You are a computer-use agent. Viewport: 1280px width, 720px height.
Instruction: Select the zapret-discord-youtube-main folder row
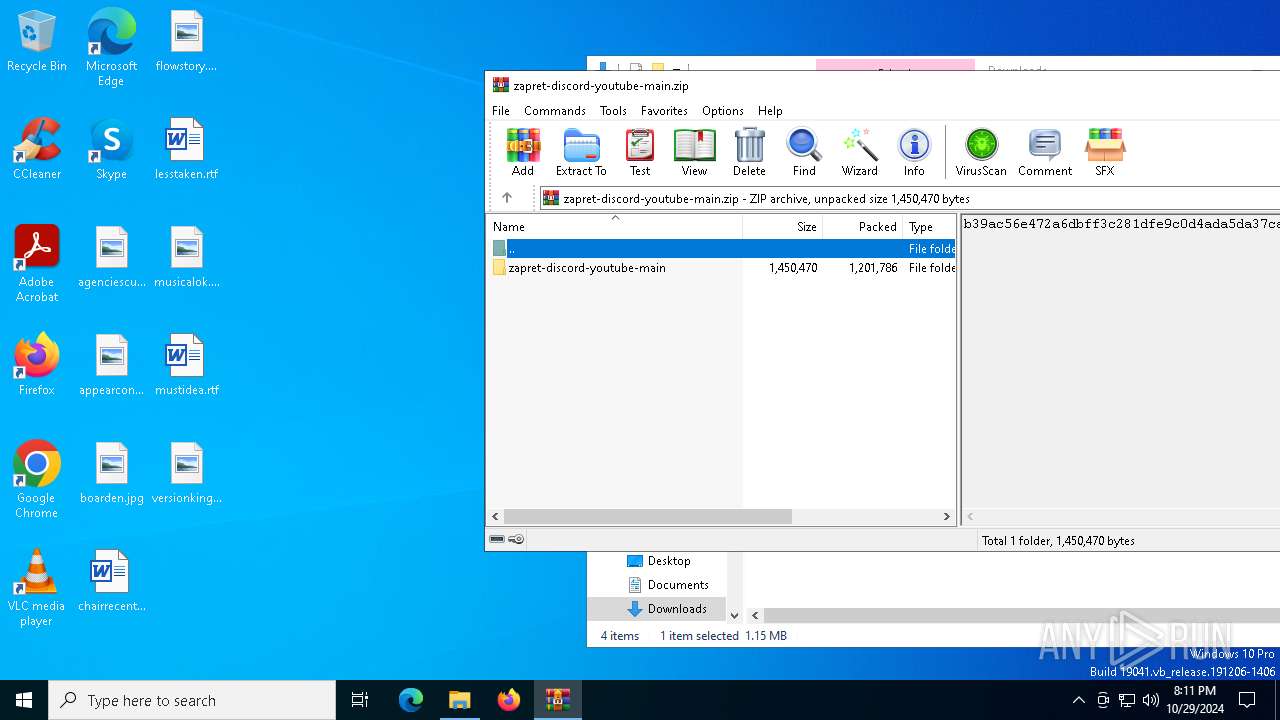pos(721,268)
